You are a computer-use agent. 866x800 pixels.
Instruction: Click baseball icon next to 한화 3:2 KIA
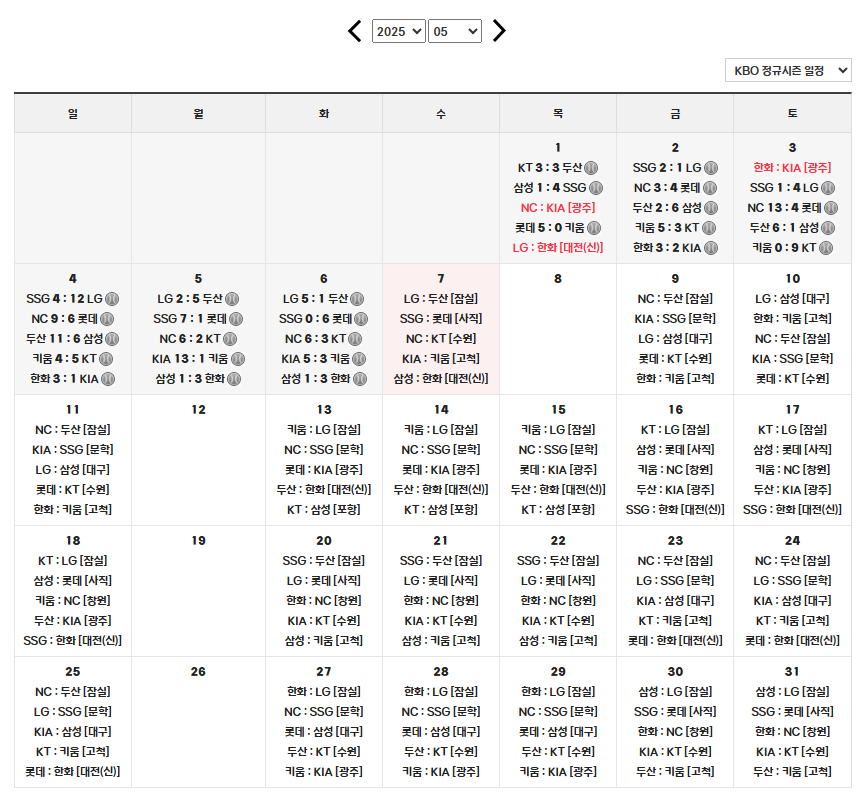[x=711, y=248]
